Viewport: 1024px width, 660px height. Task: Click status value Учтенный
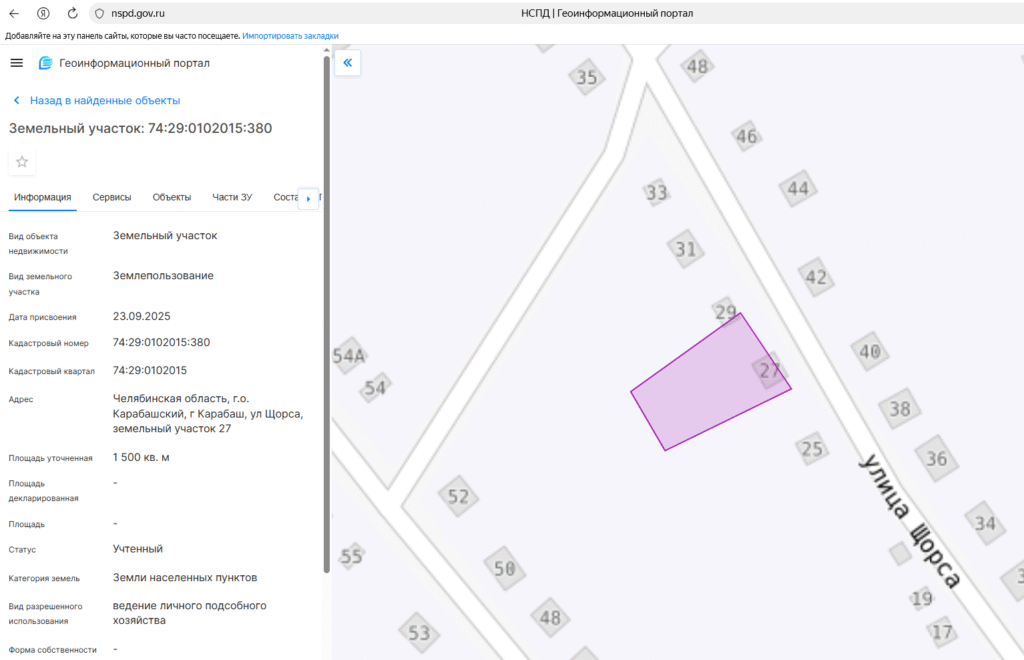point(138,549)
